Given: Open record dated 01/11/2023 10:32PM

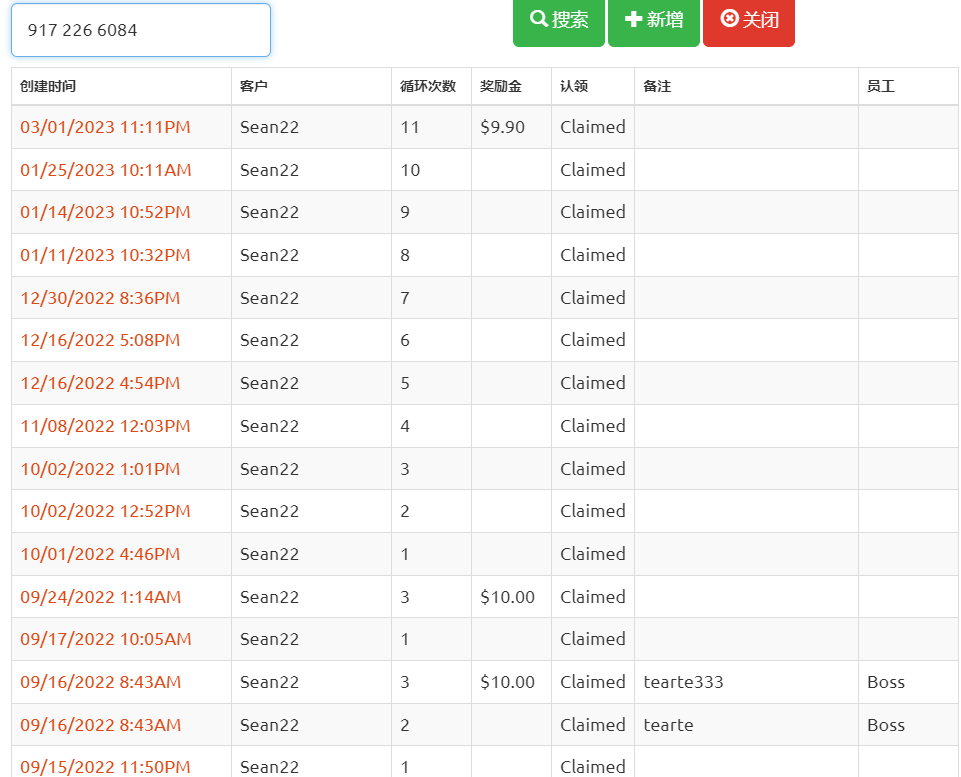Looking at the screenshot, I should (105, 255).
